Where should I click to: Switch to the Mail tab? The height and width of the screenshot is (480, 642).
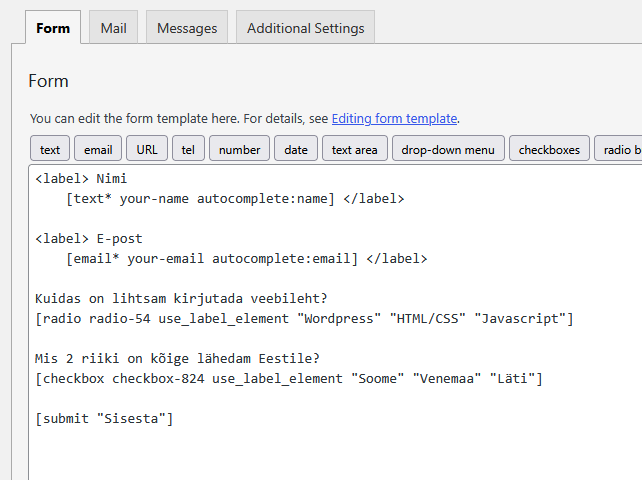pyautogui.click(x=113, y=28)
